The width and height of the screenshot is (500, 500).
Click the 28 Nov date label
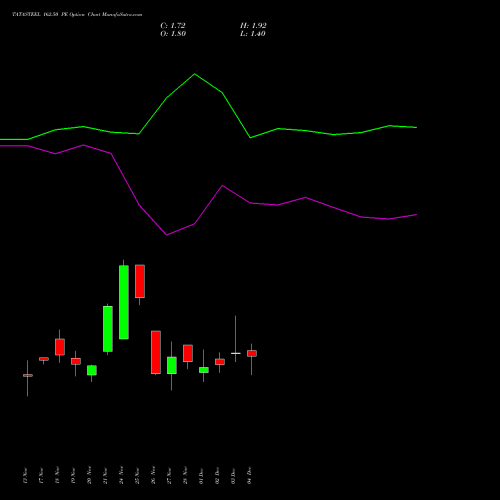[x=185, y=476]
